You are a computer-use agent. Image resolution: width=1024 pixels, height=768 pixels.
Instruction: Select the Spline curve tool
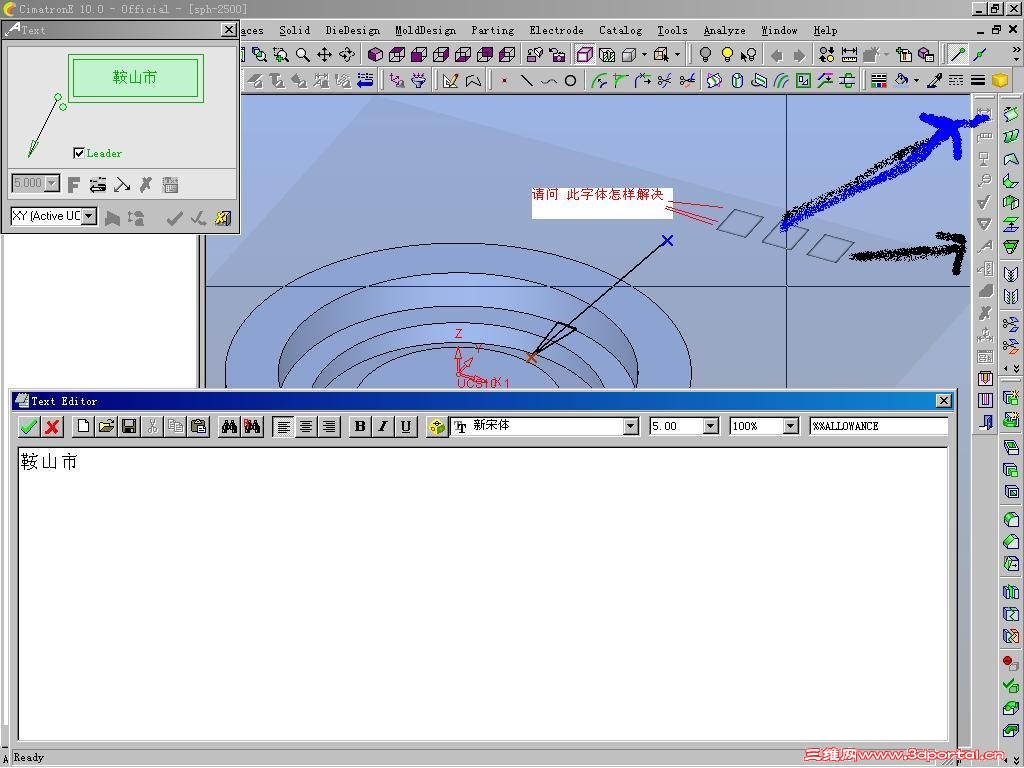(549, 81)
